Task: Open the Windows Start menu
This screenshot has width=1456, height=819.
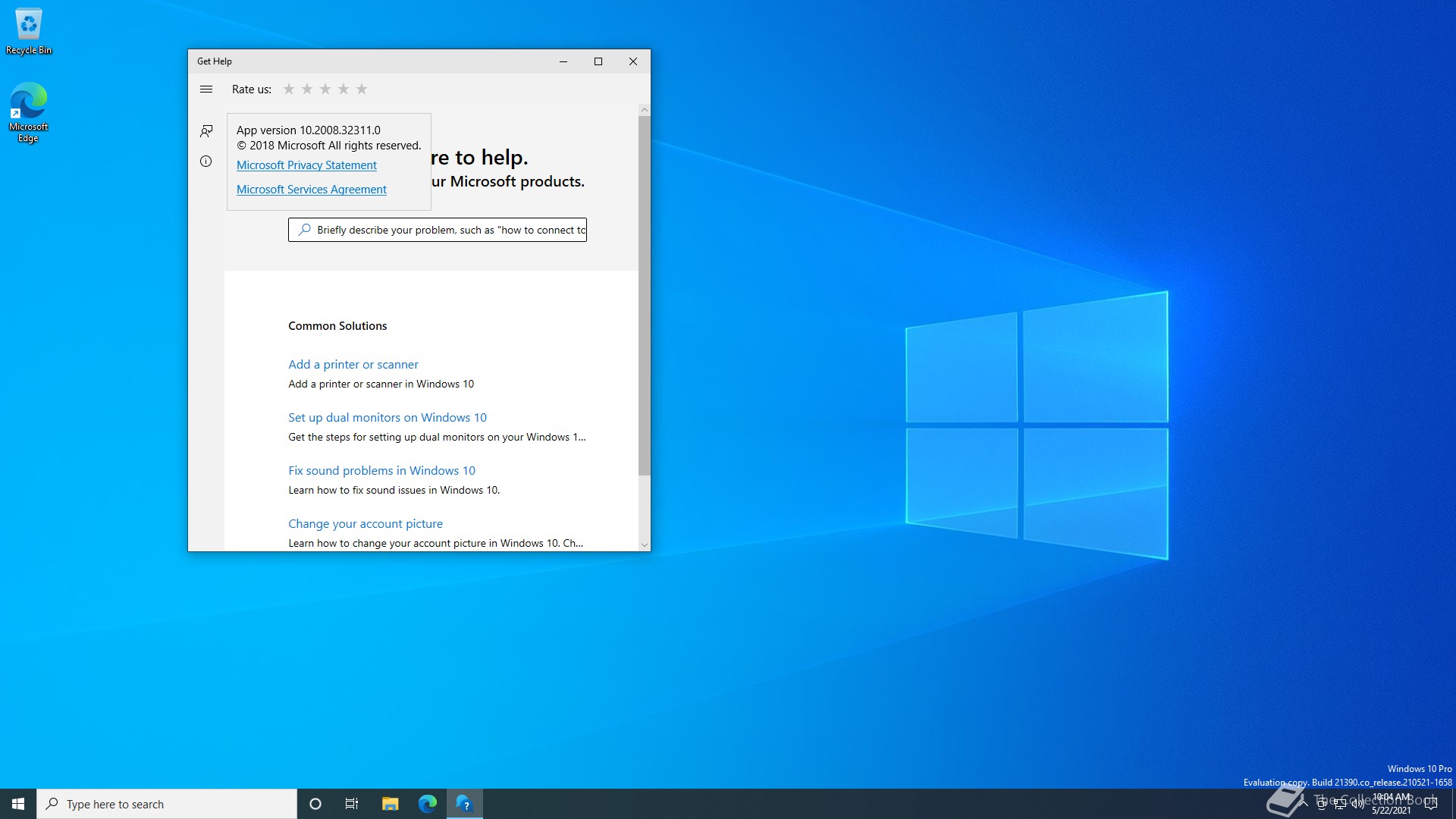Action: 18,804
